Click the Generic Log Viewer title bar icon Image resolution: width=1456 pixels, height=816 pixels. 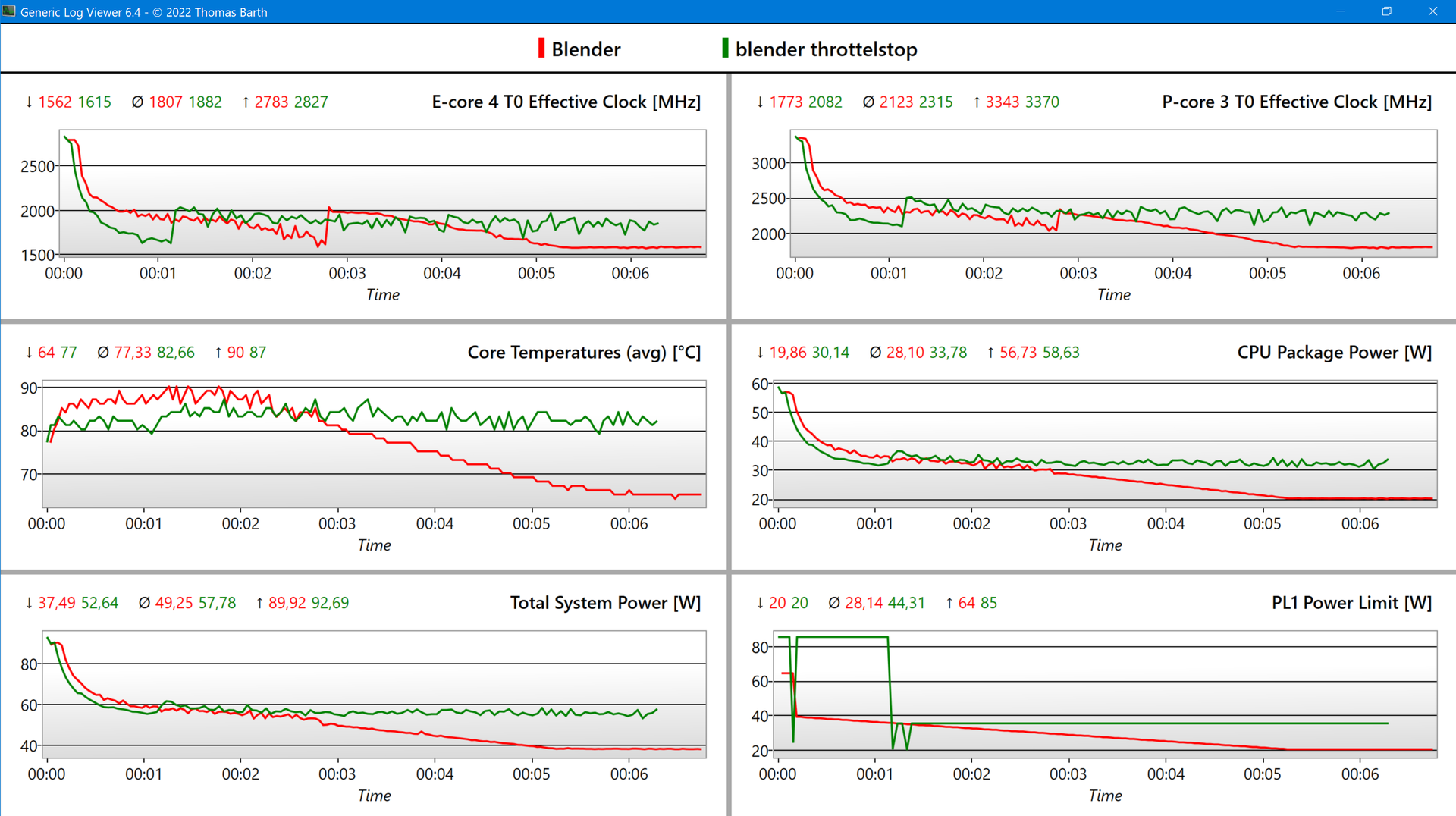point(9,11)
